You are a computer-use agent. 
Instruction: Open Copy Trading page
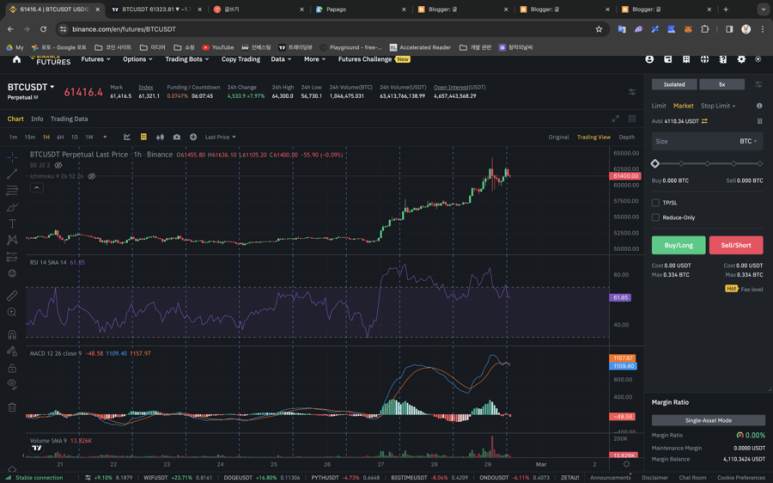[241, 59]
